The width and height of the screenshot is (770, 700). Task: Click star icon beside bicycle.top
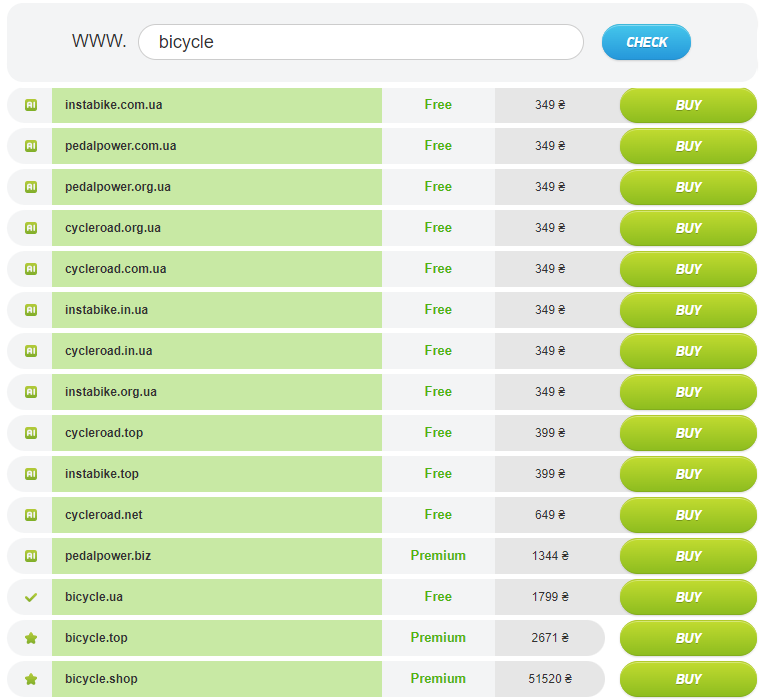[31, 638]
